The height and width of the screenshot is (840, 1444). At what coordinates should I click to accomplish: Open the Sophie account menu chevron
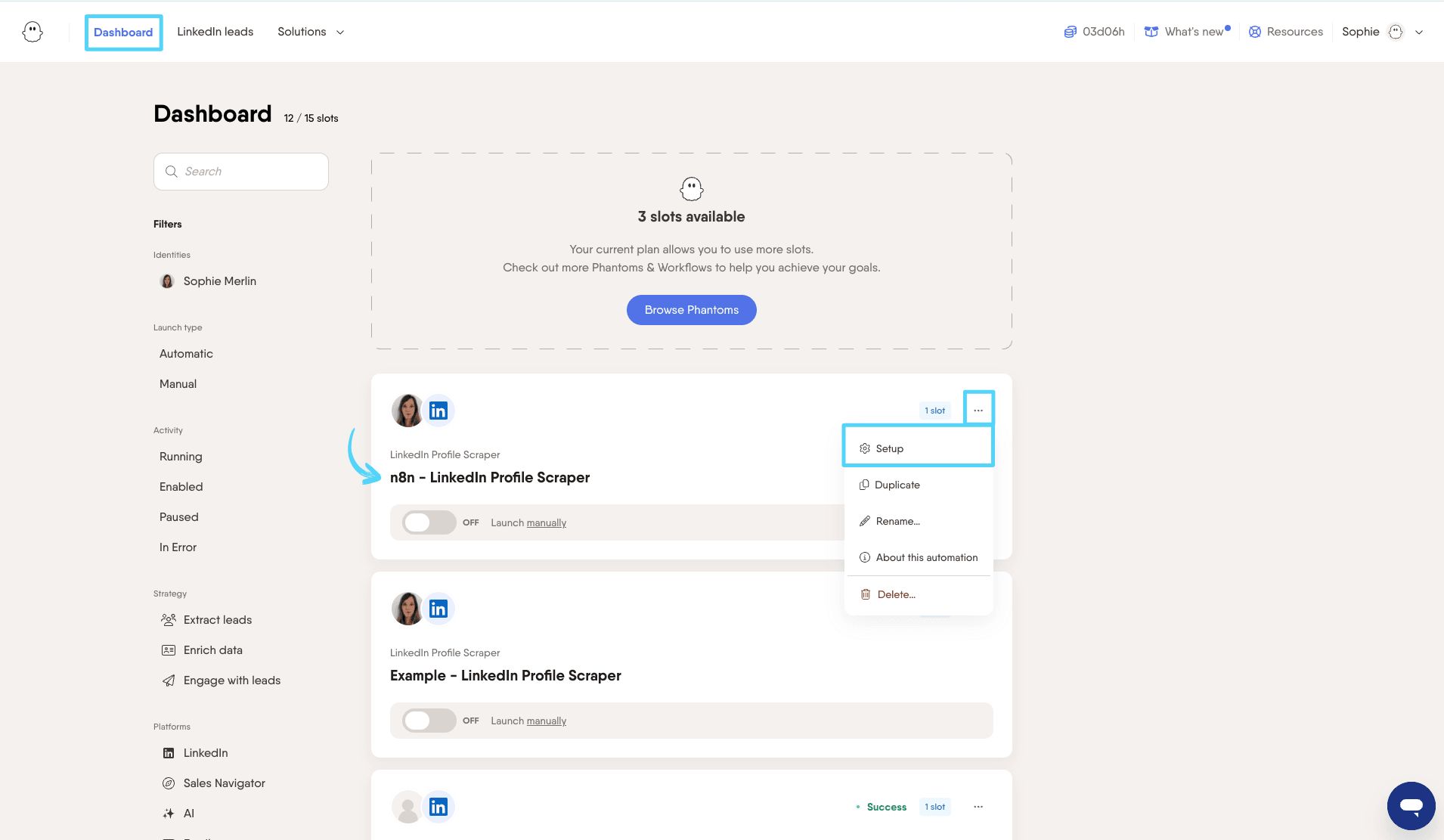point(1419,32)
